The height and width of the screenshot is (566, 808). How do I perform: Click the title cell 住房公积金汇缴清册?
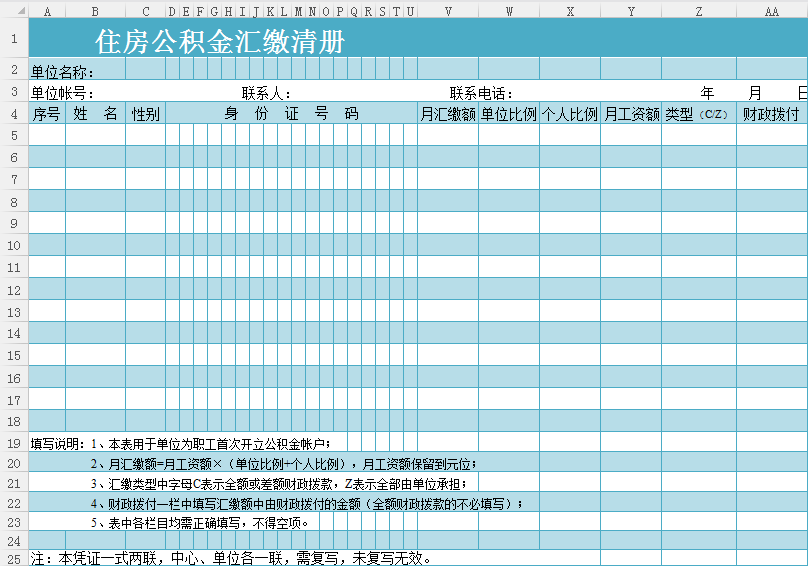coord(220,42)
